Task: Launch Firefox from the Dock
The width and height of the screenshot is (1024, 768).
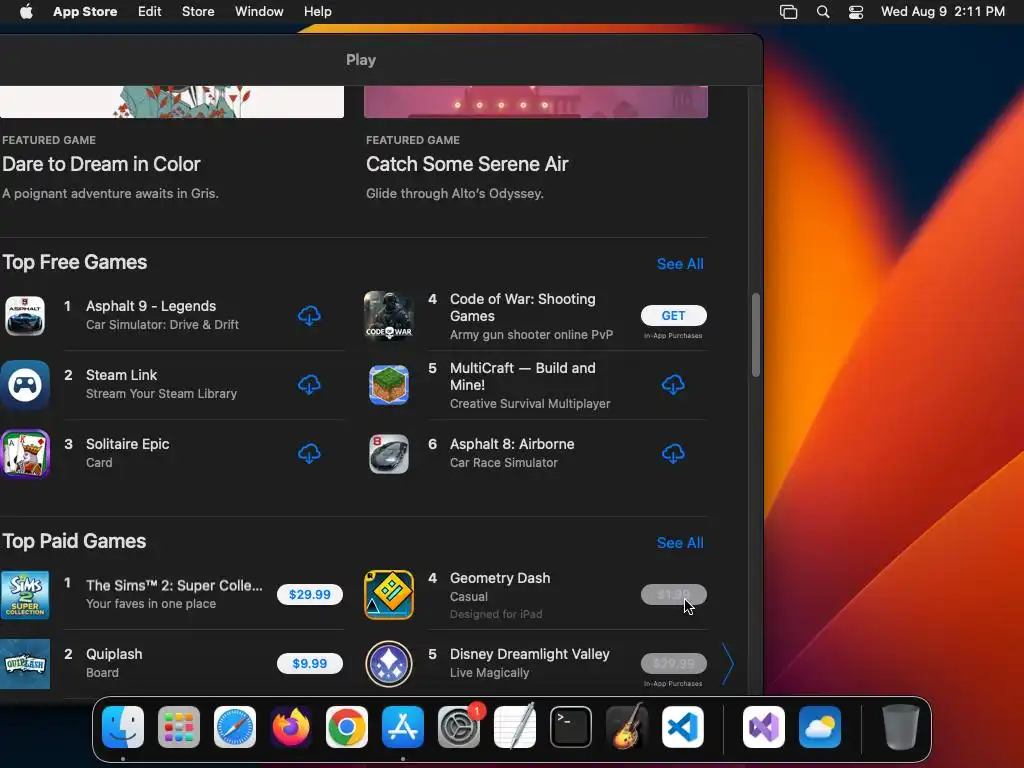Action: click(291, 727)
